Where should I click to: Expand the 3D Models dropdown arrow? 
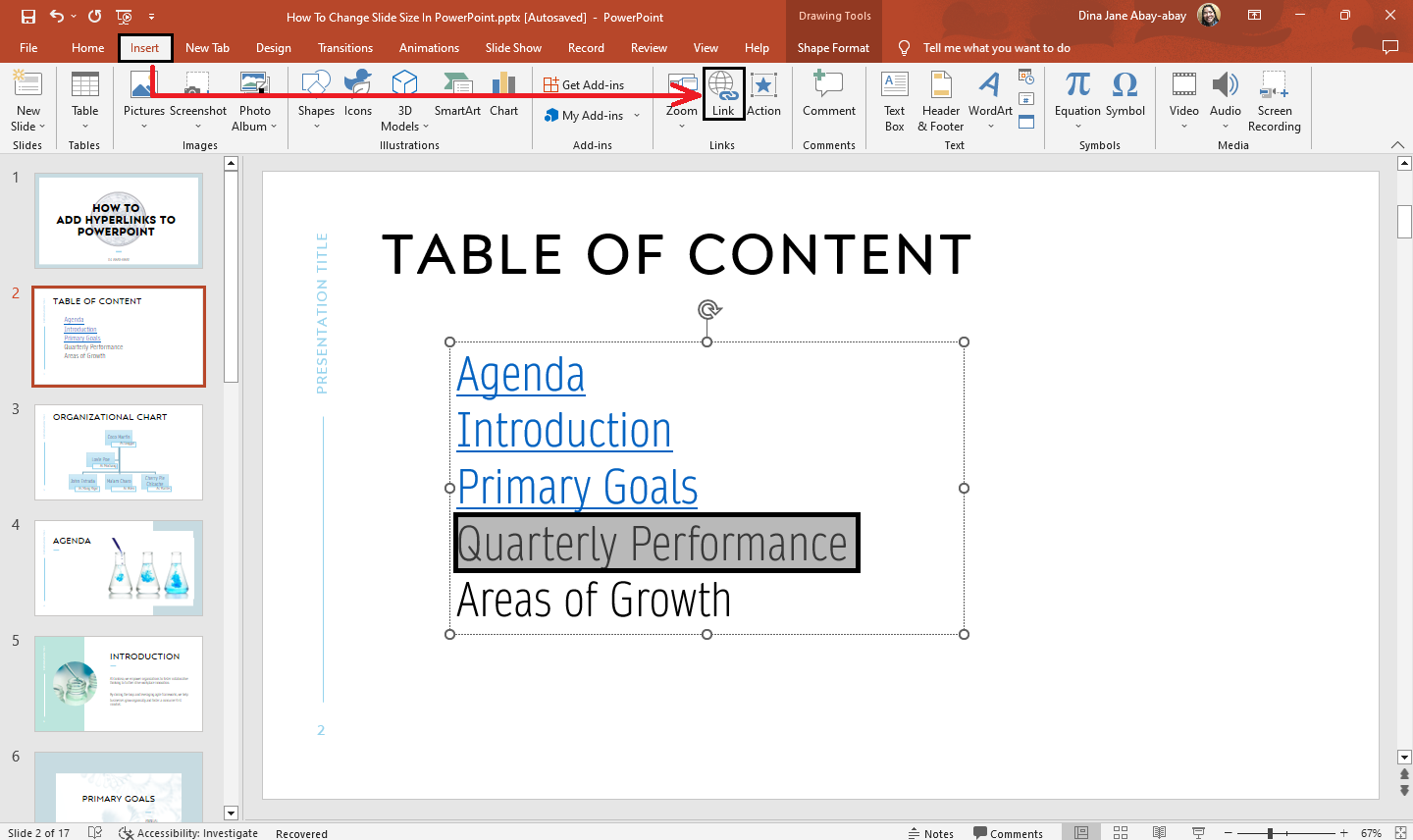(x=426, y=127)
